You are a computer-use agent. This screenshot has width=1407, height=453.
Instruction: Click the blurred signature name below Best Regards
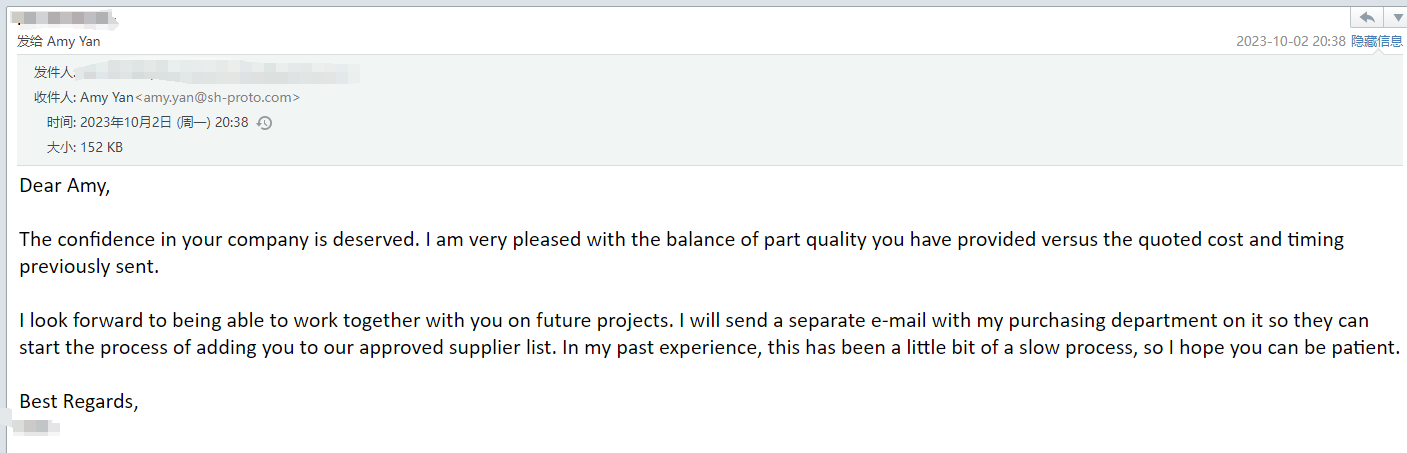point(37,428)
